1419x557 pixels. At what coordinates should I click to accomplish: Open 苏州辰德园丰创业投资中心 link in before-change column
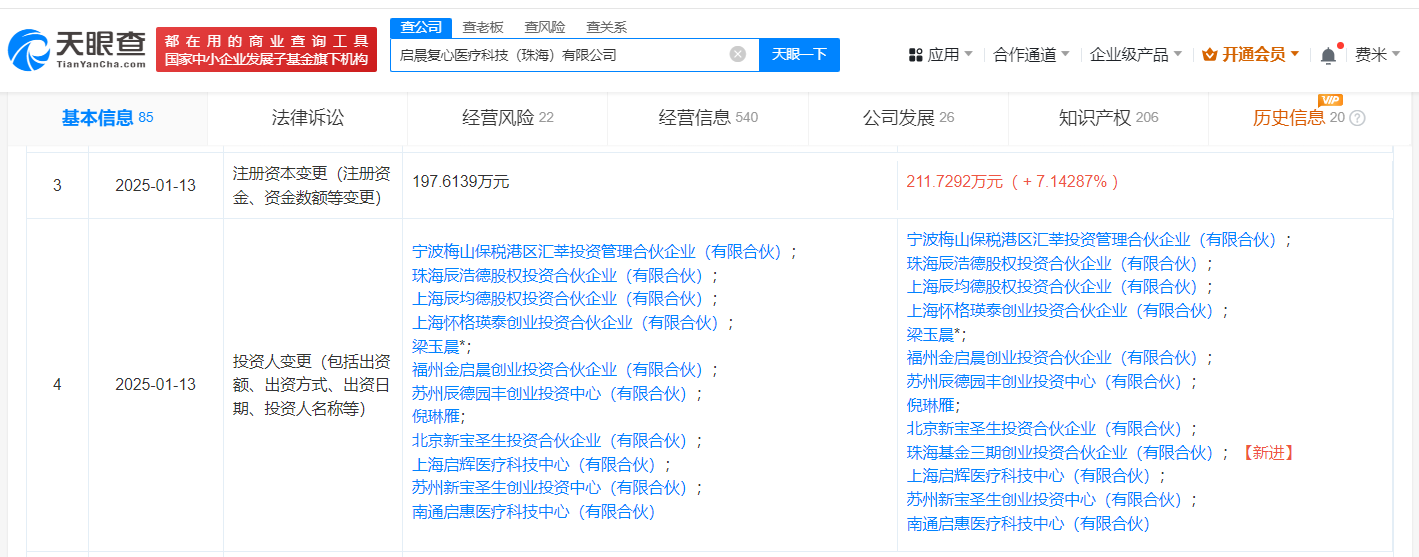coord(552,394)
